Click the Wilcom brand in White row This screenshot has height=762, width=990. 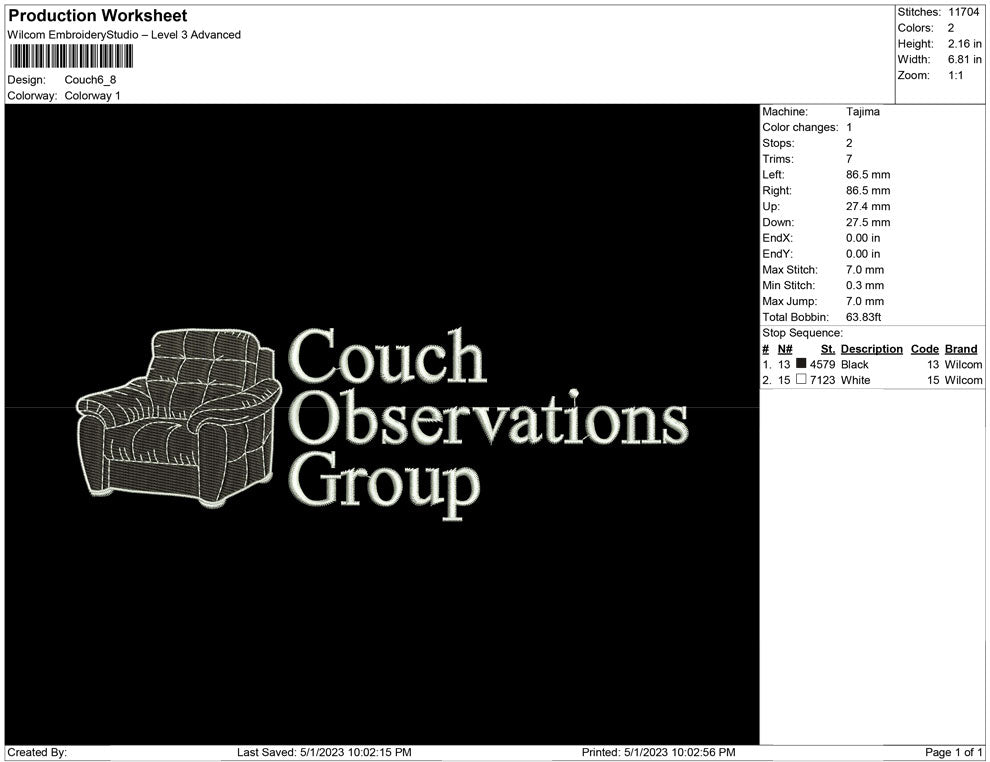963,381
